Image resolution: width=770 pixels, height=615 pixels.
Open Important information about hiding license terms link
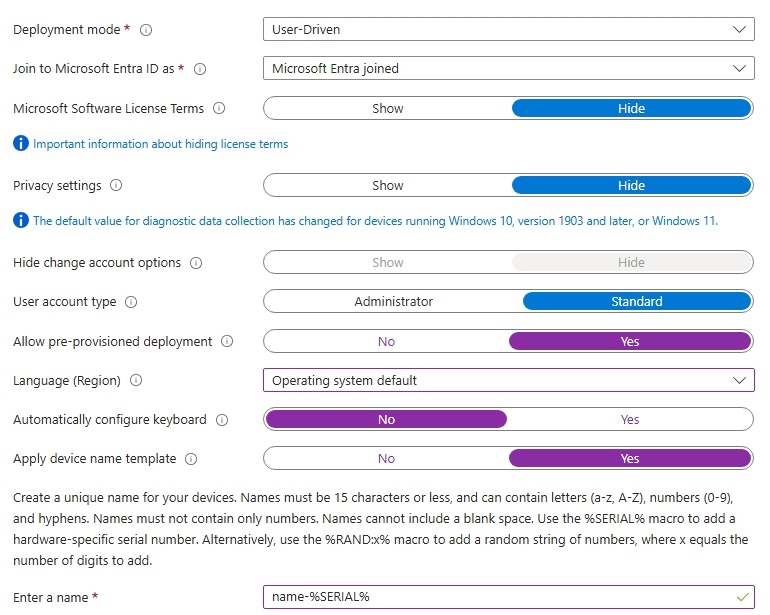point(160,144)
